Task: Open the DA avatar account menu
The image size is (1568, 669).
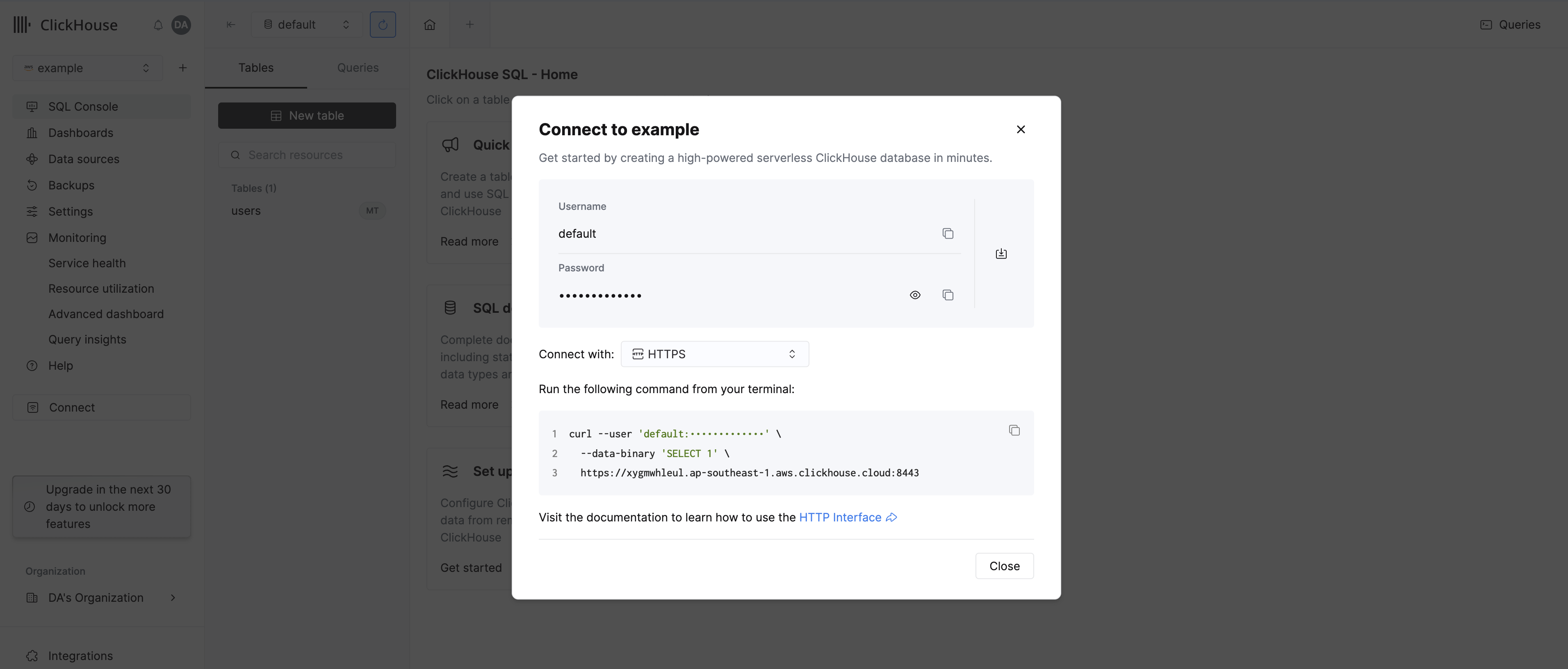Action: point(181,25)
